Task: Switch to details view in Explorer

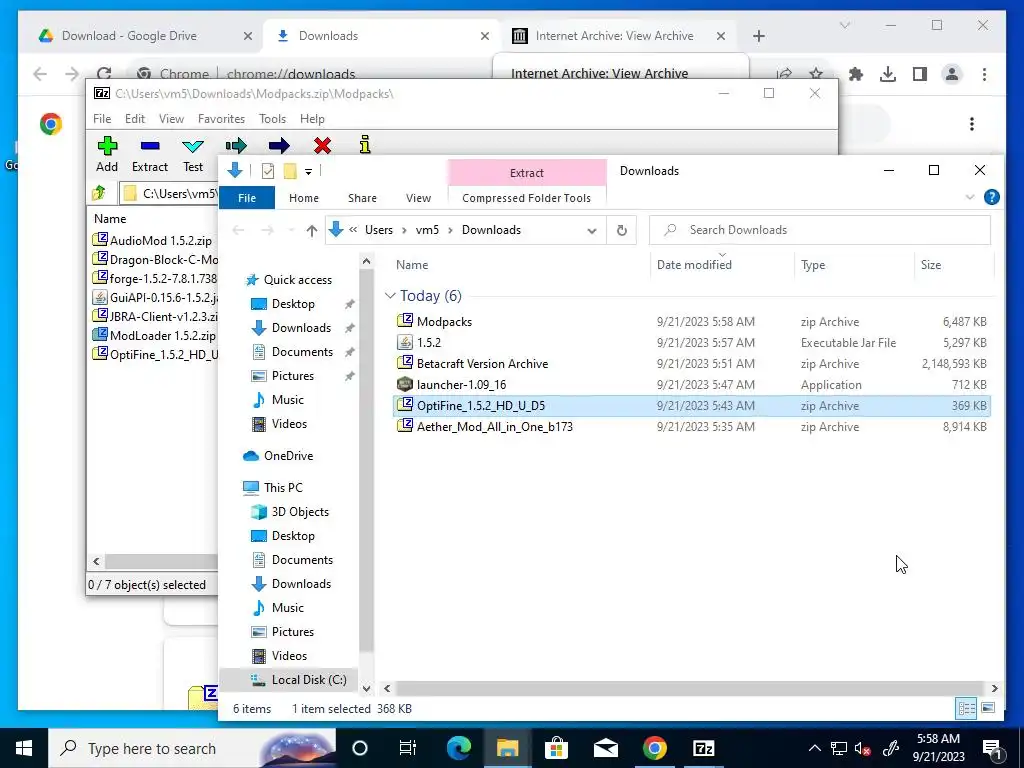Action: [x=967, y=708]
